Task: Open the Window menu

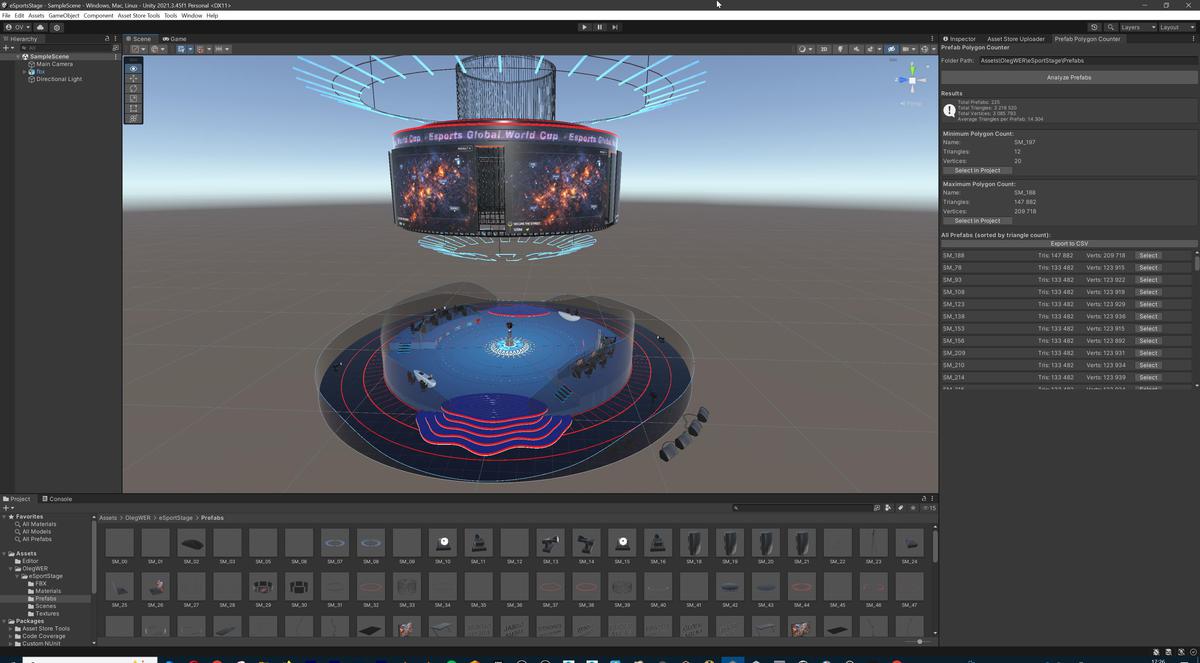Action: 191,15
